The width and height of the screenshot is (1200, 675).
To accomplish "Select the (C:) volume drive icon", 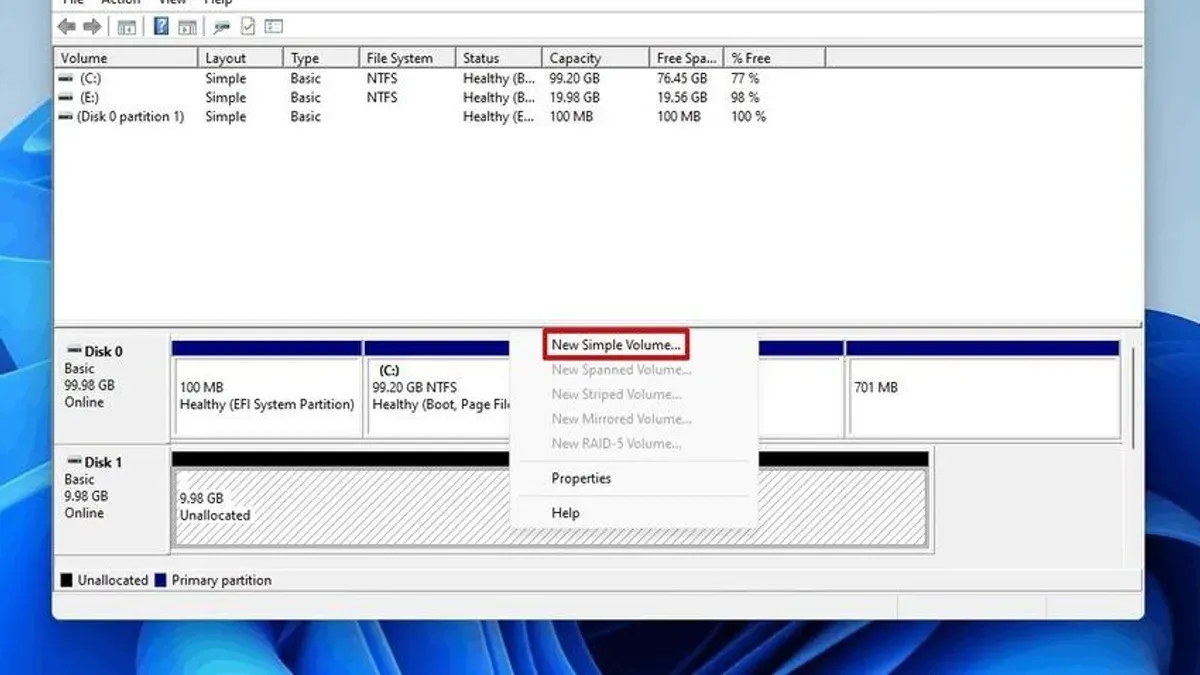I will pyautogui.click(x=66, y=78).
